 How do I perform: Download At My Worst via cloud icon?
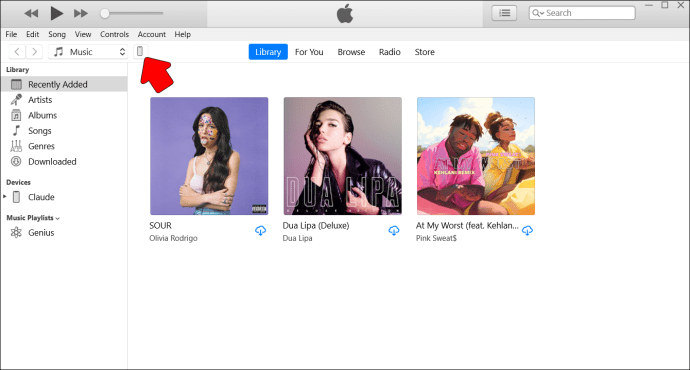pos(527,231)
